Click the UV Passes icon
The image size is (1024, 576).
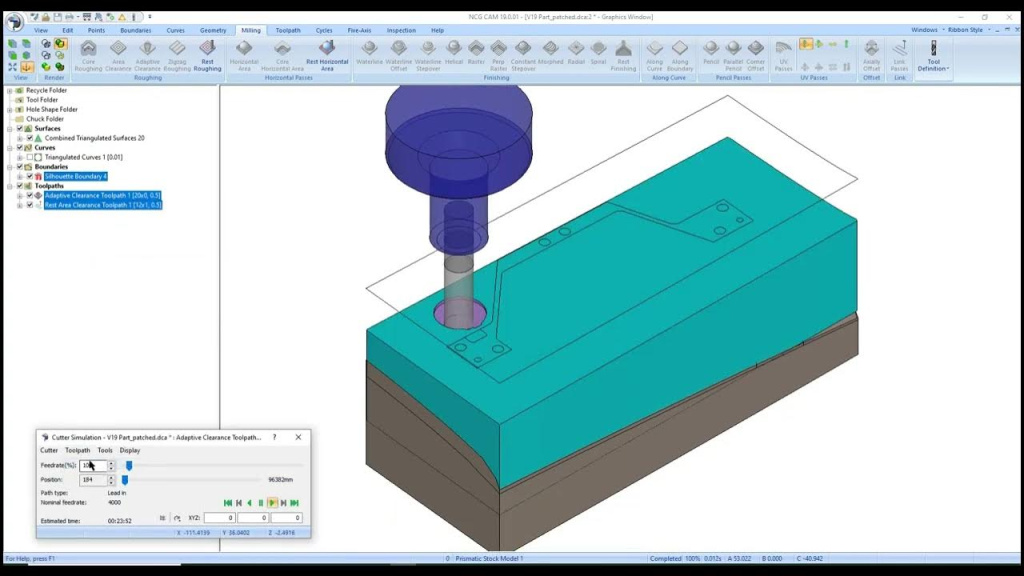point(784,55)
